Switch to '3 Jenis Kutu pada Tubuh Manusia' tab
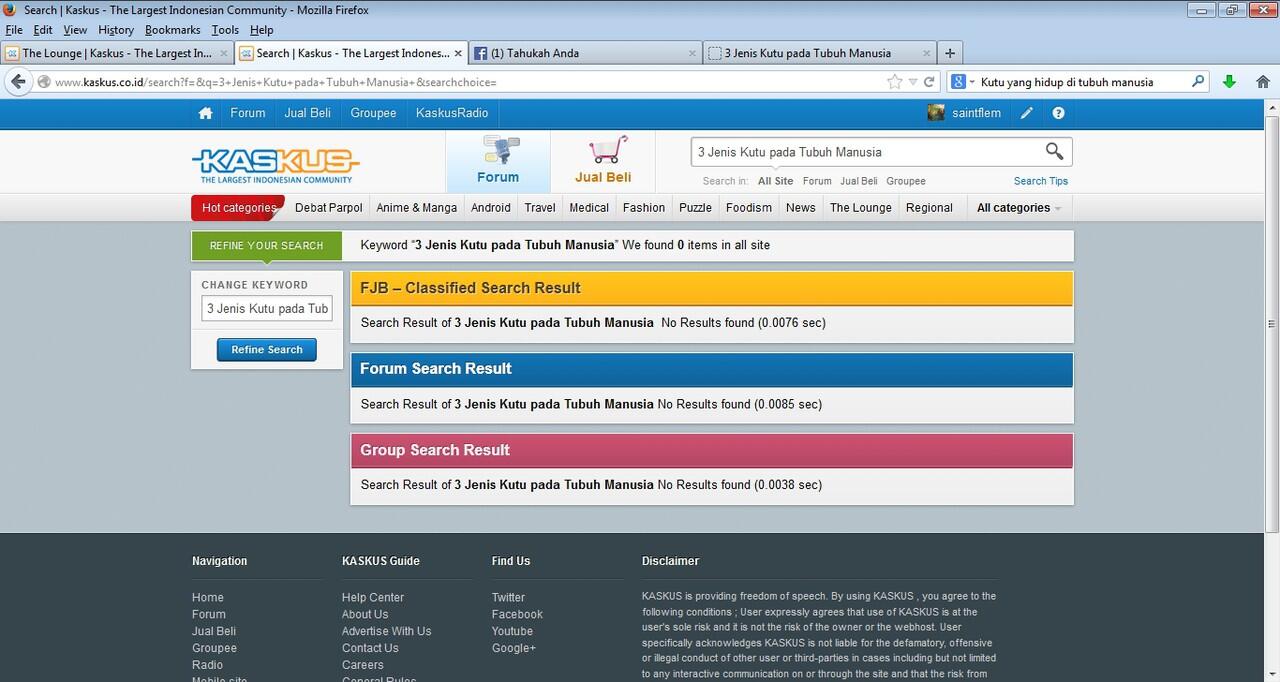 (819, 53)
